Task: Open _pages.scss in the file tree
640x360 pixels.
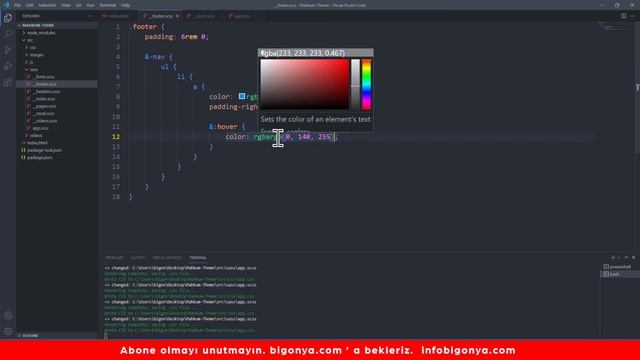Action: click(x=57, y=106)
